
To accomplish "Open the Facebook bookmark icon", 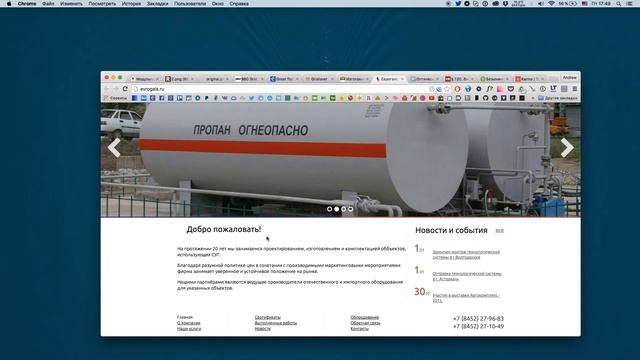I will pyautogui.click(x=161, y=98).
